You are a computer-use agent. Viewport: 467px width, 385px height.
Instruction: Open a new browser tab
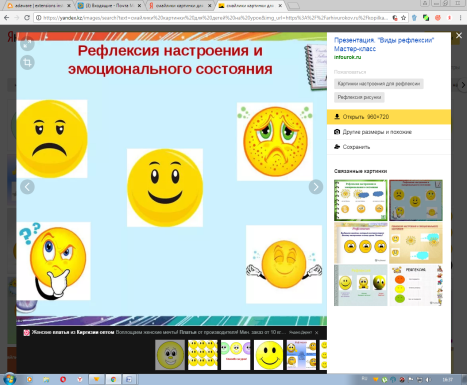(x=293, y=6)
